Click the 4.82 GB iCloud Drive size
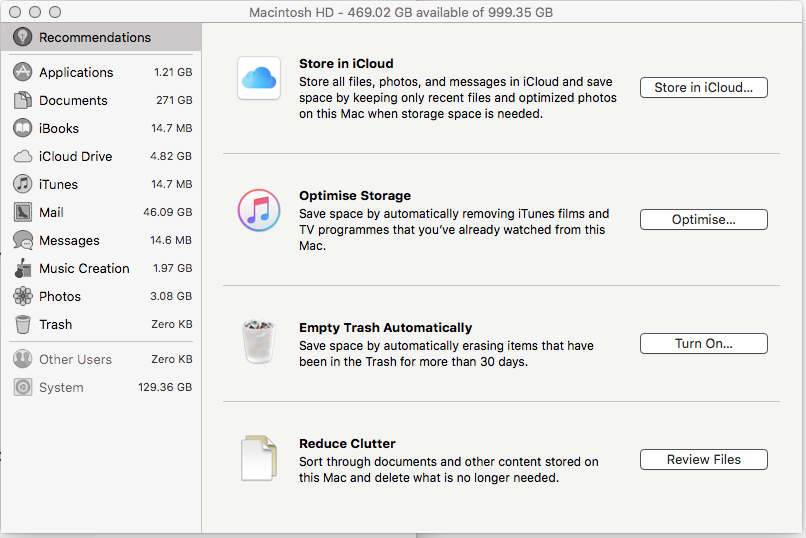806x538 pixels. tap(171, 156)
